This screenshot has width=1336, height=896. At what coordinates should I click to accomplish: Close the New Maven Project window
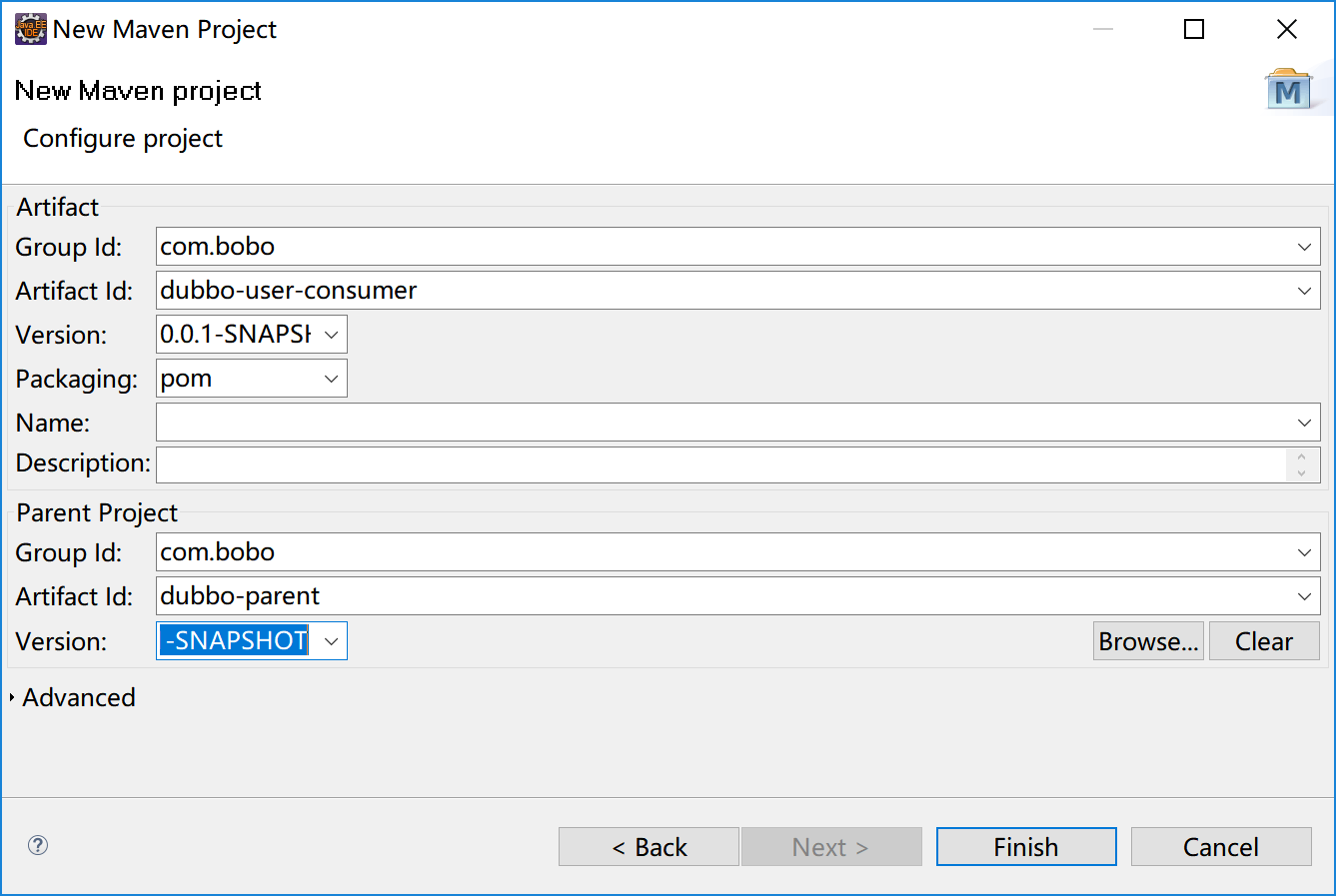[1287, 29]
